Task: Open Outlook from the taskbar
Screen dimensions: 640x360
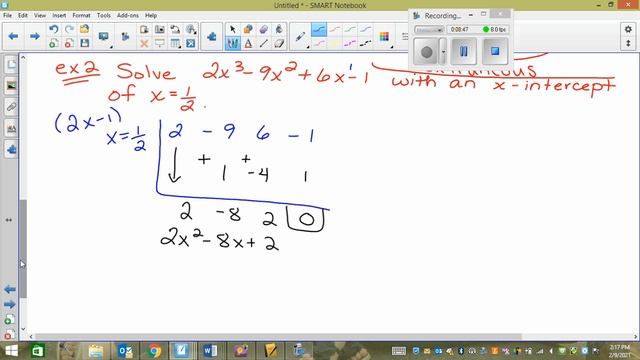Action: pyautogui.click(x=125, y=351)
